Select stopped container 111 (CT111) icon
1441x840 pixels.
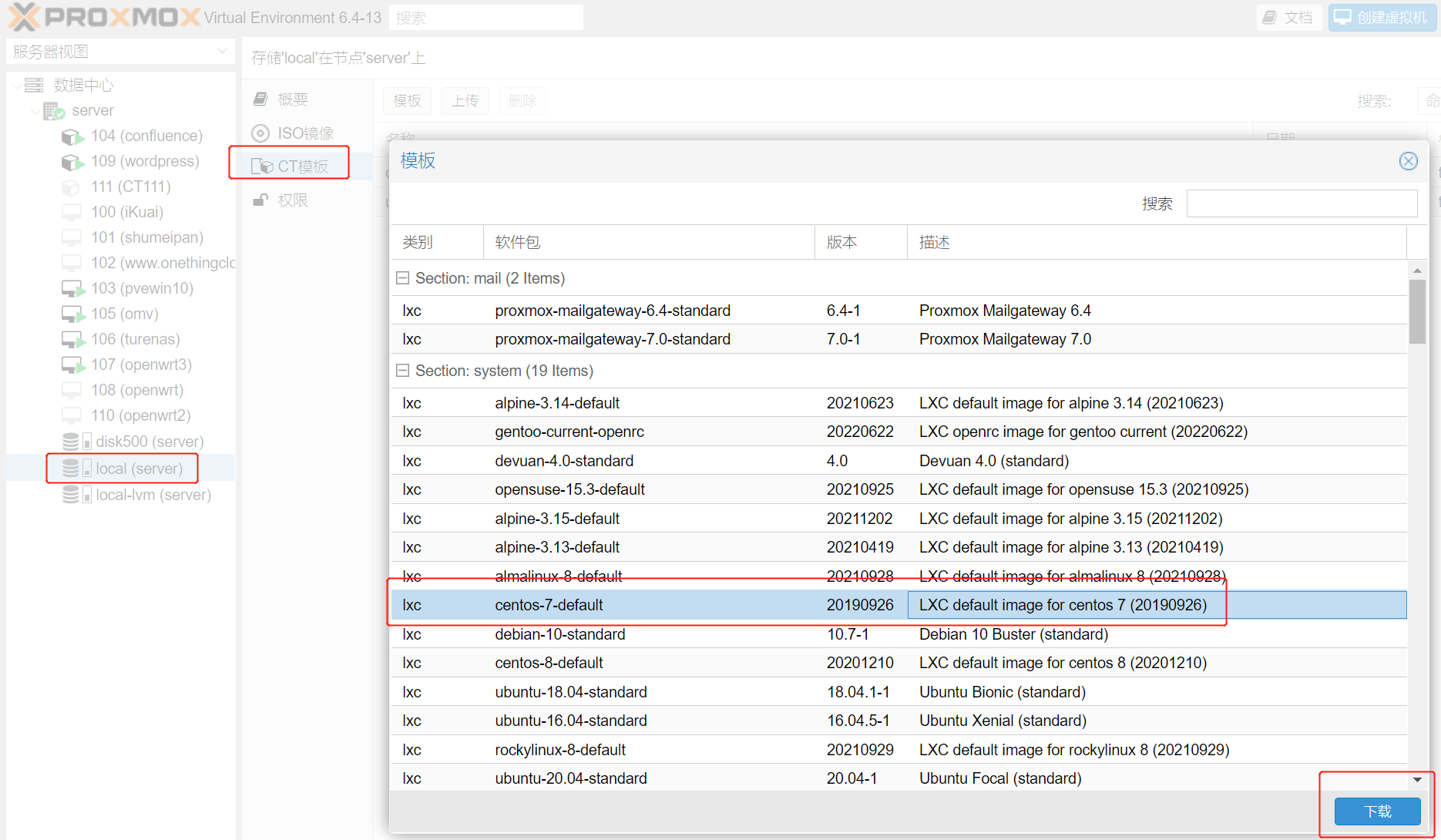(x=71, y=187)
